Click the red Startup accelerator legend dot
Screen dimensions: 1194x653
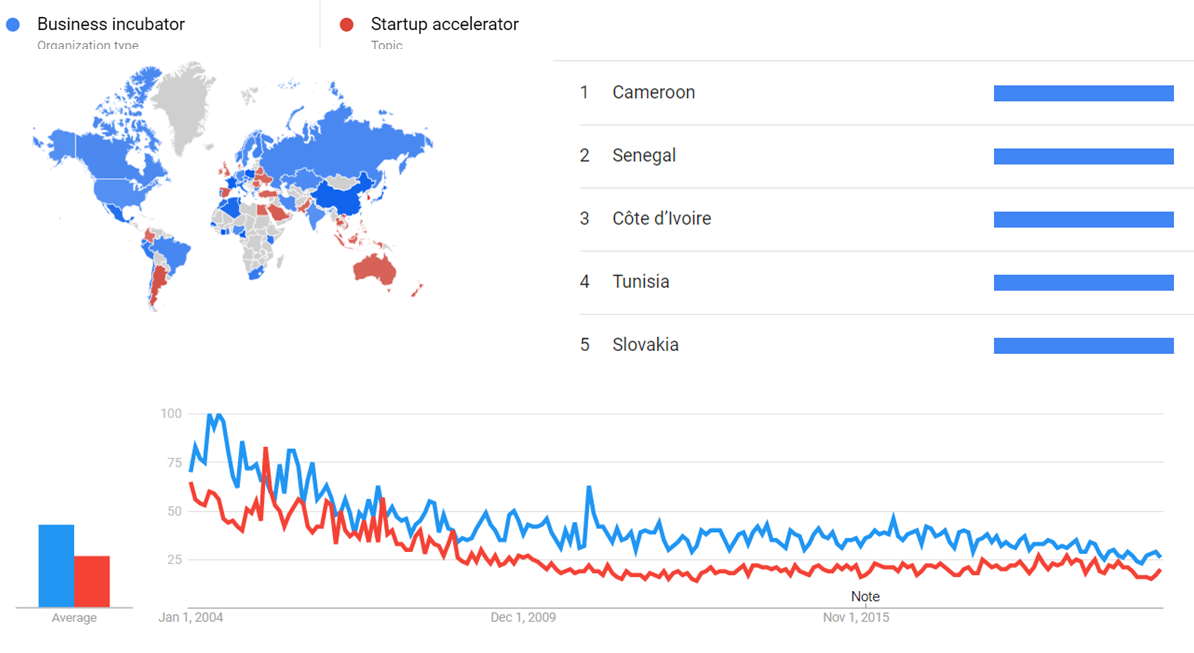tap(347, 24)
